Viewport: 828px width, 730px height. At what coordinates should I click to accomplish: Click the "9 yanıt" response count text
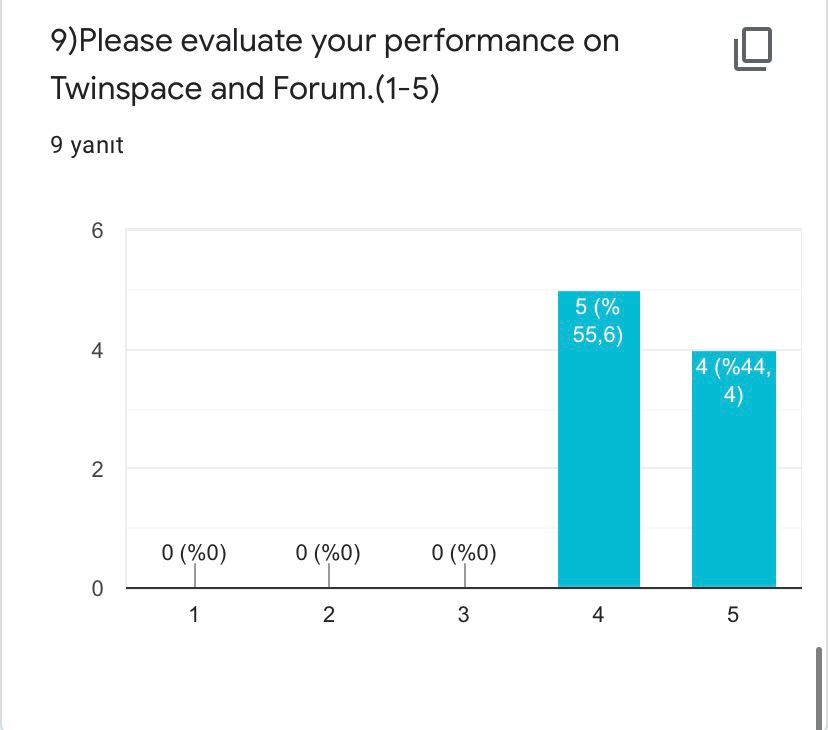84,145
